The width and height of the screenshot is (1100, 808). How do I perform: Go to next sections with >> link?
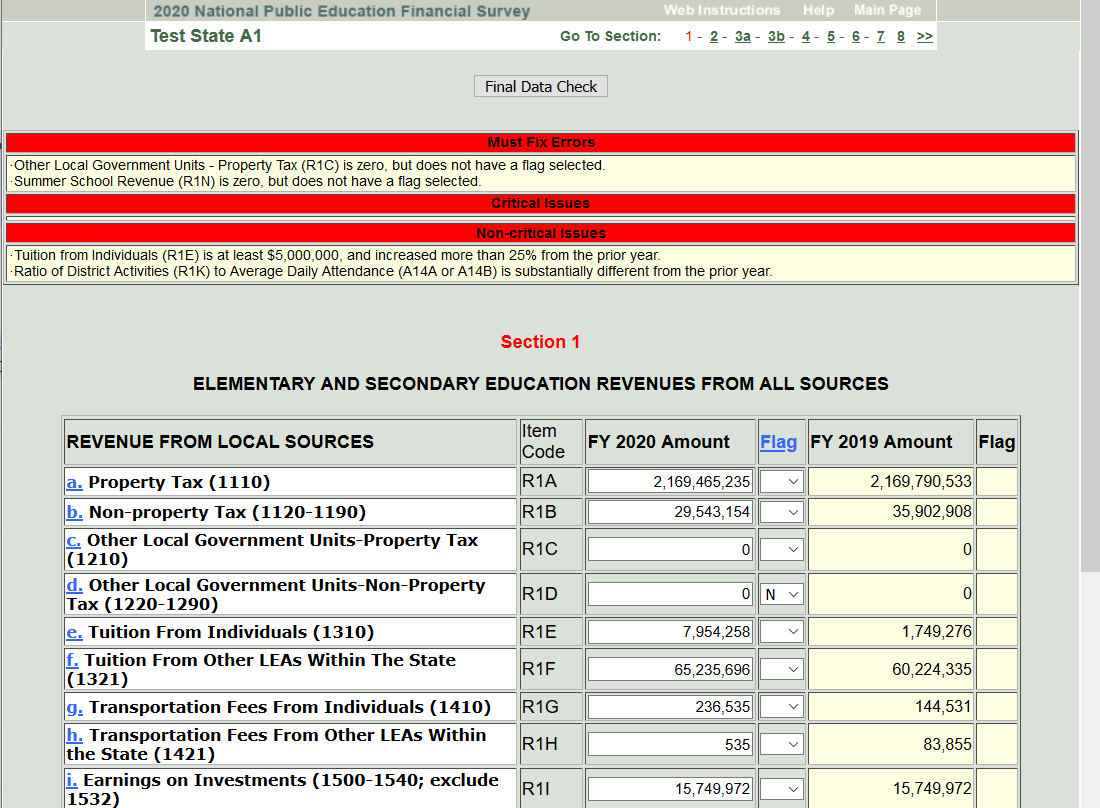925,36
